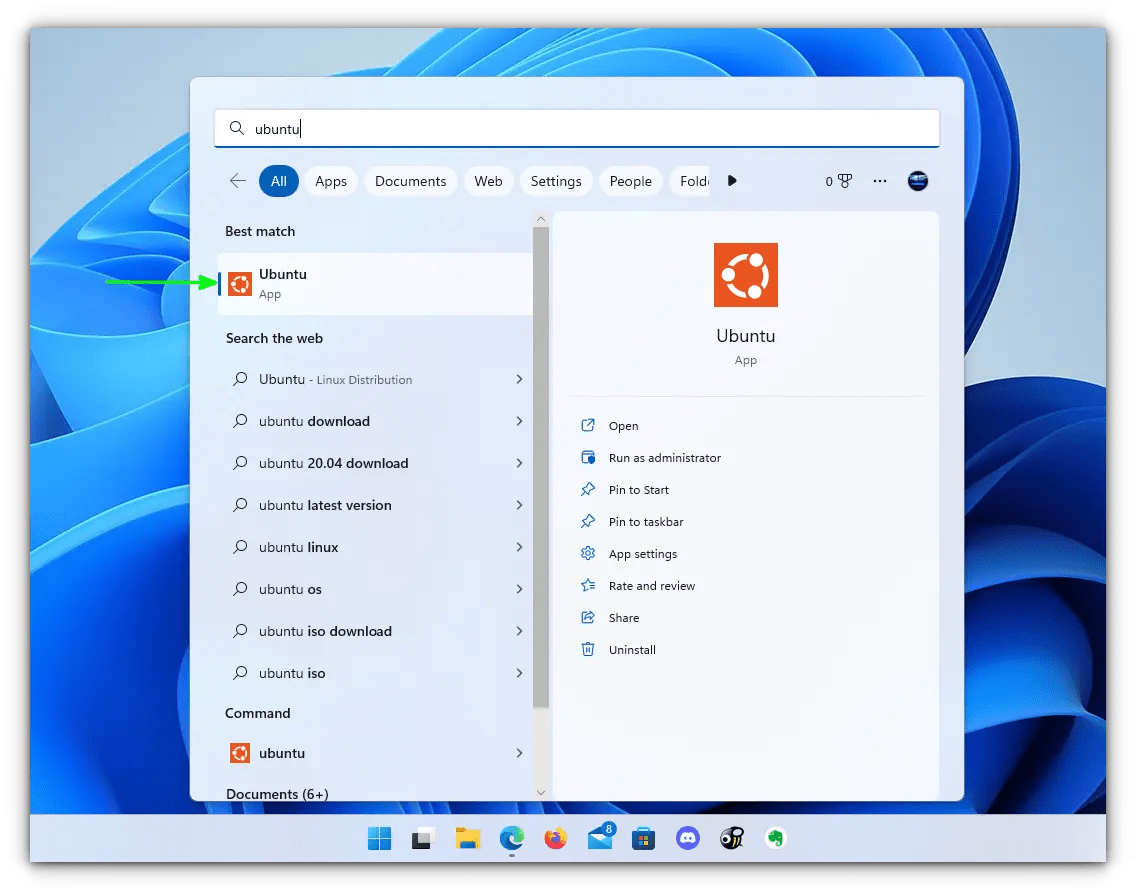The height and width of the screenshot is (894, 1136).
Task: Launch Firefox from the taskbar
Action: tap(556, 838)
